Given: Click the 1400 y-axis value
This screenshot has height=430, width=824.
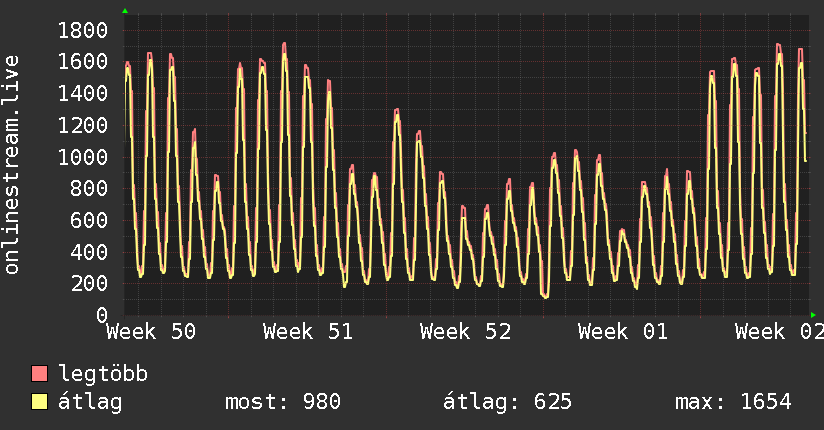Looking at the screenshot, I should (x=83, y=94).
